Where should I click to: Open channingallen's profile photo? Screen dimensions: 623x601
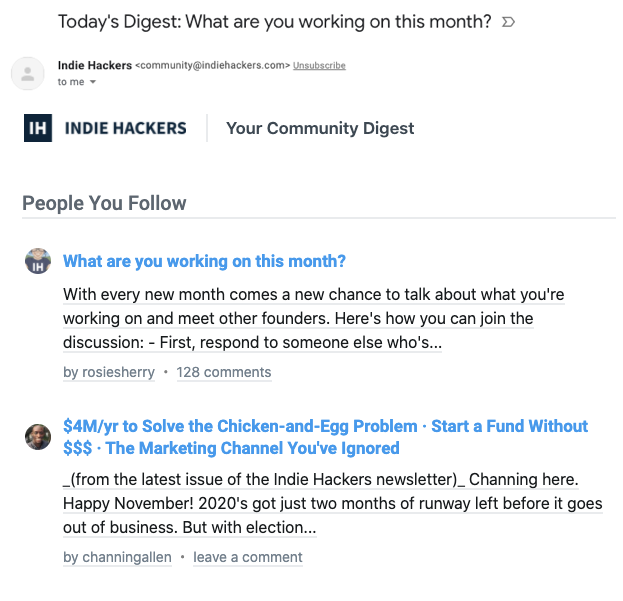38,437
